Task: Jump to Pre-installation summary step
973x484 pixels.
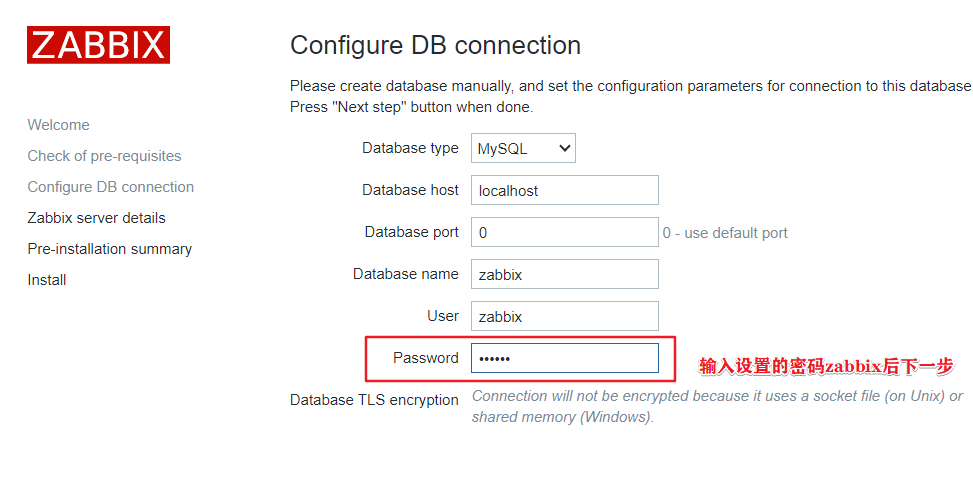Action: pyautogui.click(x=109, y=249)
